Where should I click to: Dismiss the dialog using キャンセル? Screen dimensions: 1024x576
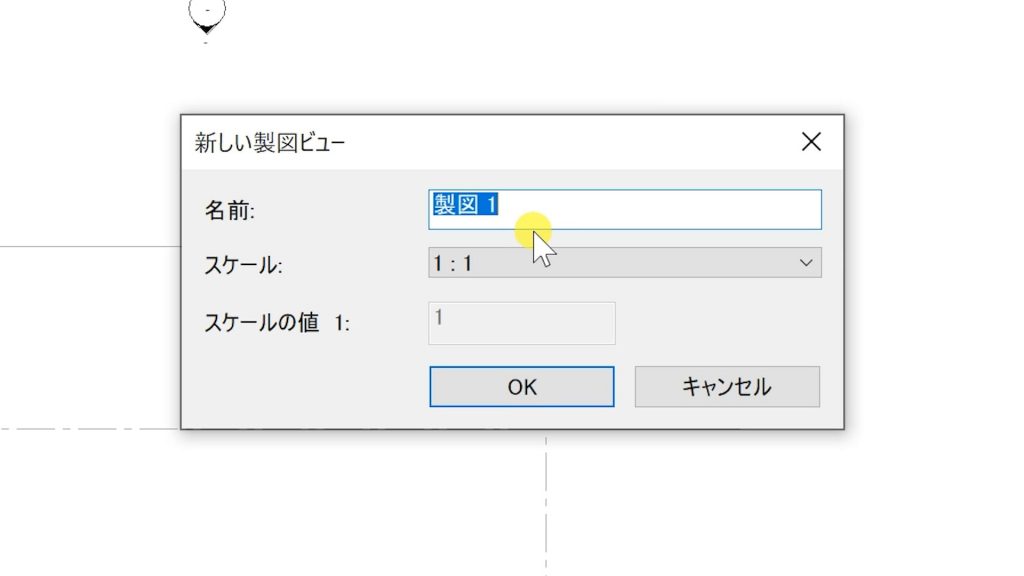click(727, 386)
